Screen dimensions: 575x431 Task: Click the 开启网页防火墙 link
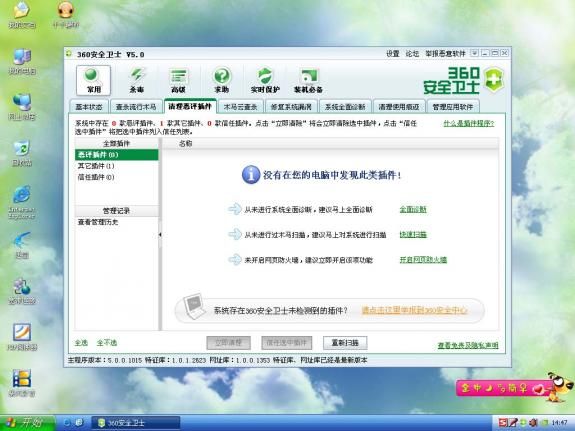pyautogui.click(x=423, y=260)
